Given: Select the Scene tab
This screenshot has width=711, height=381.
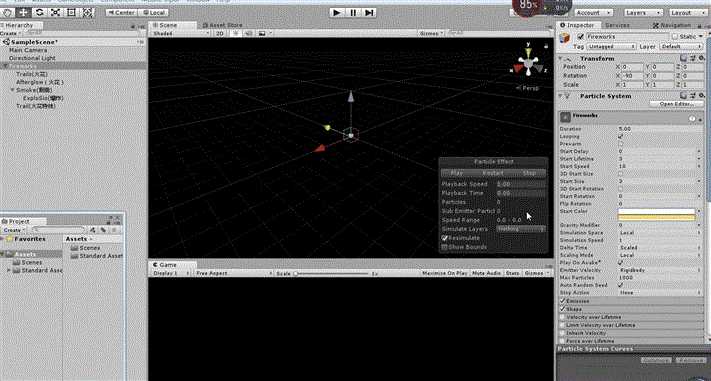Looking at the screenshot, I should pyautogui.click(x=172, y=25).
